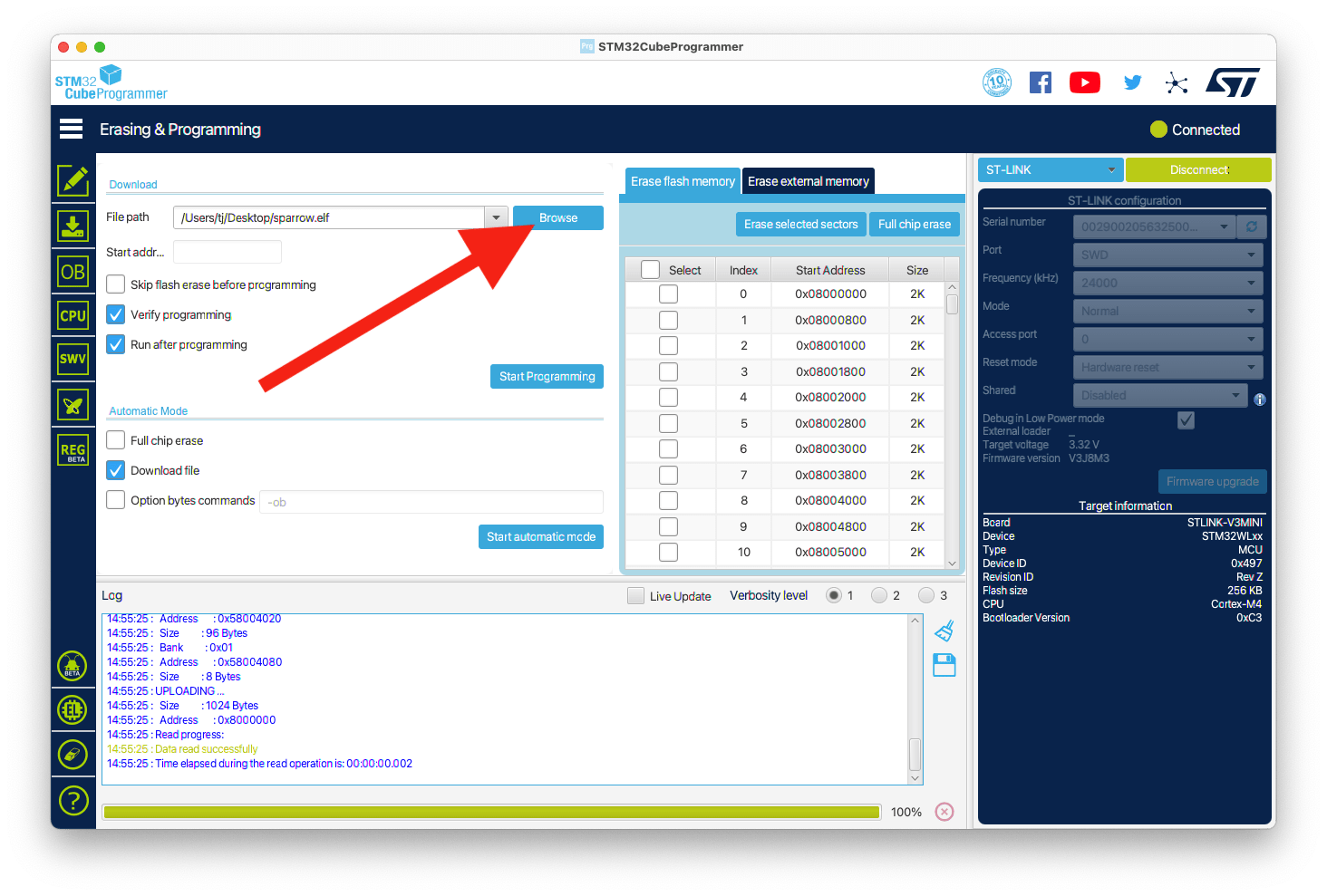Uncheck Download file option
Screen dimensions: 1327x896
coord(115,470)
